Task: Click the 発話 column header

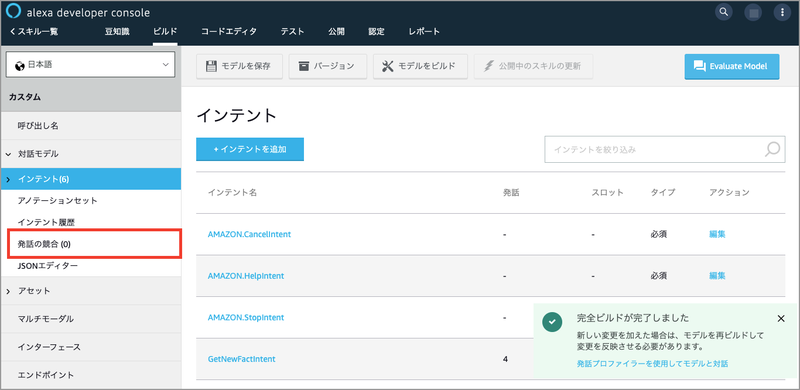Action: tap(511, 192)
